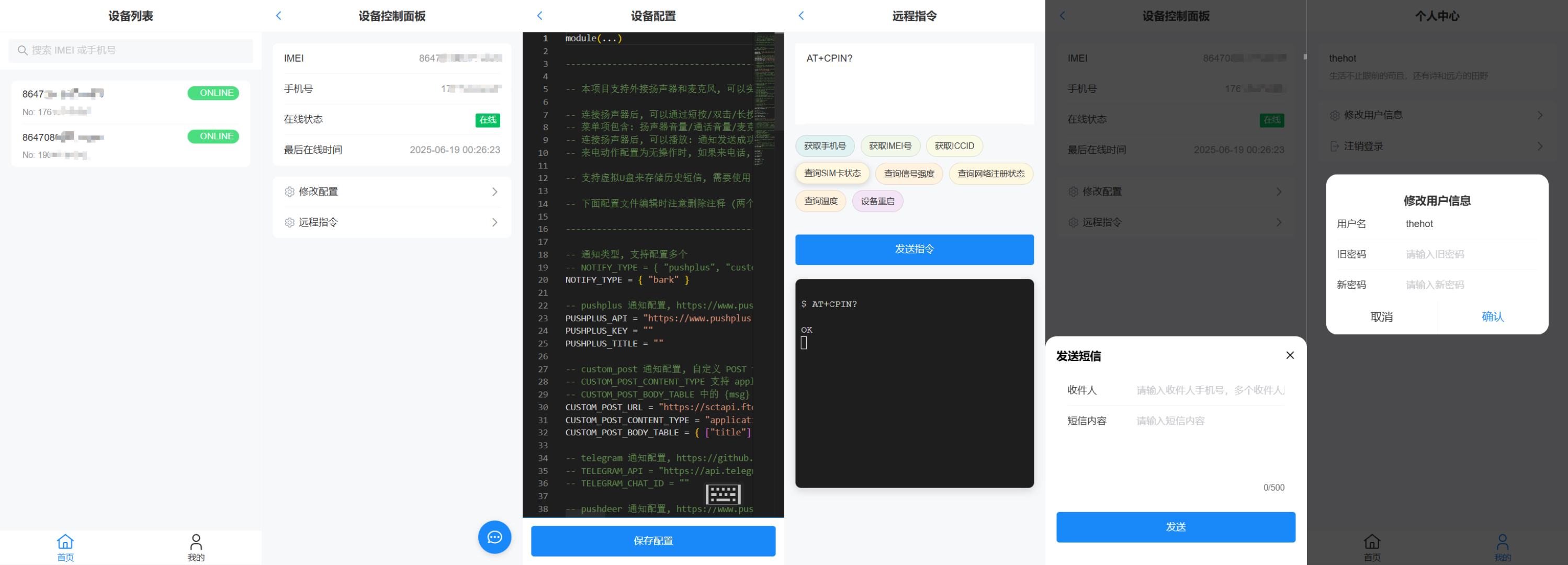This screenshot has height=565, width=1568.
Task: Click 取消 cancel in user info dialog
Action: coord(1382,317)
